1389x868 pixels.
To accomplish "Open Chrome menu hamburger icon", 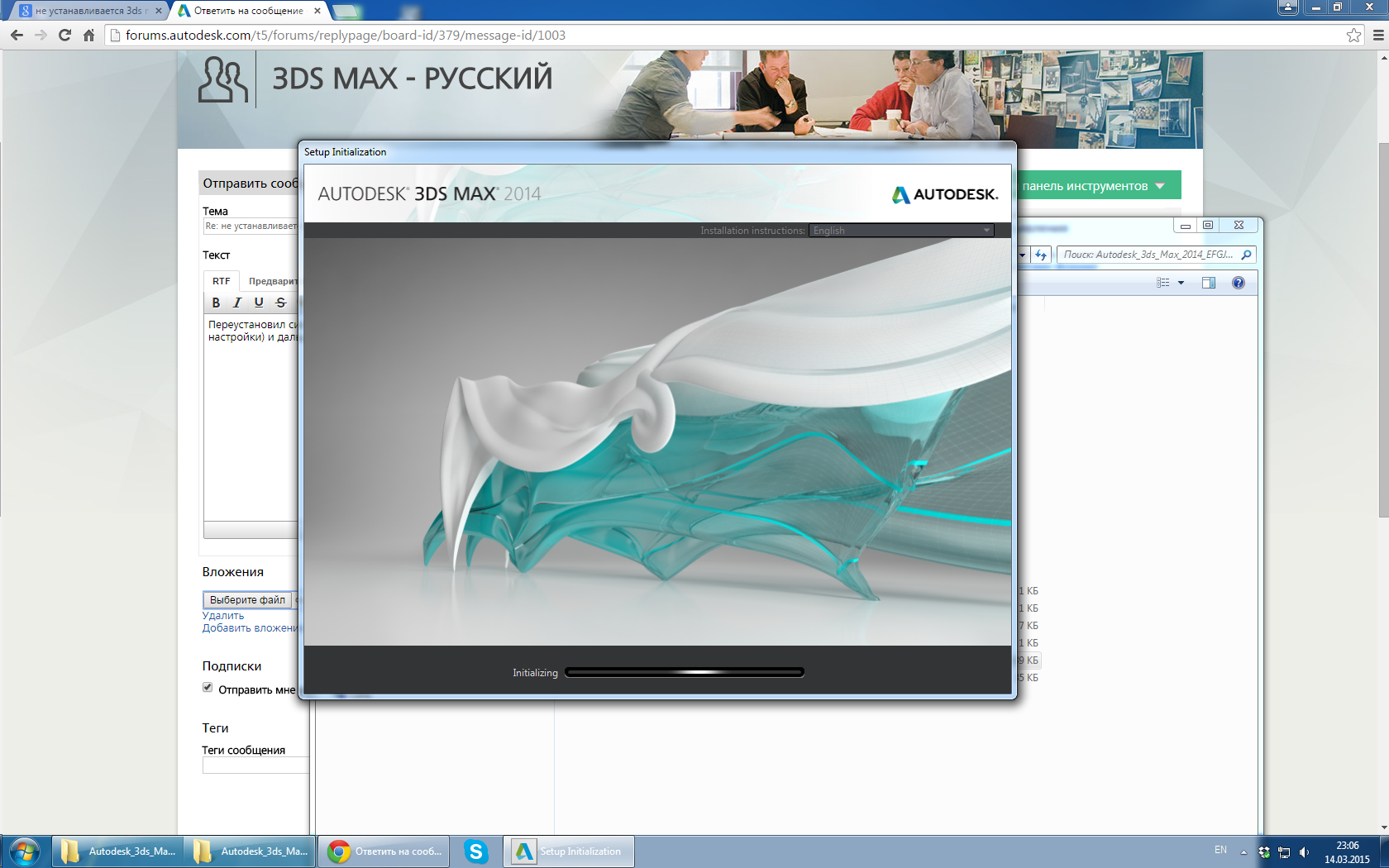I will (1378, 35).
